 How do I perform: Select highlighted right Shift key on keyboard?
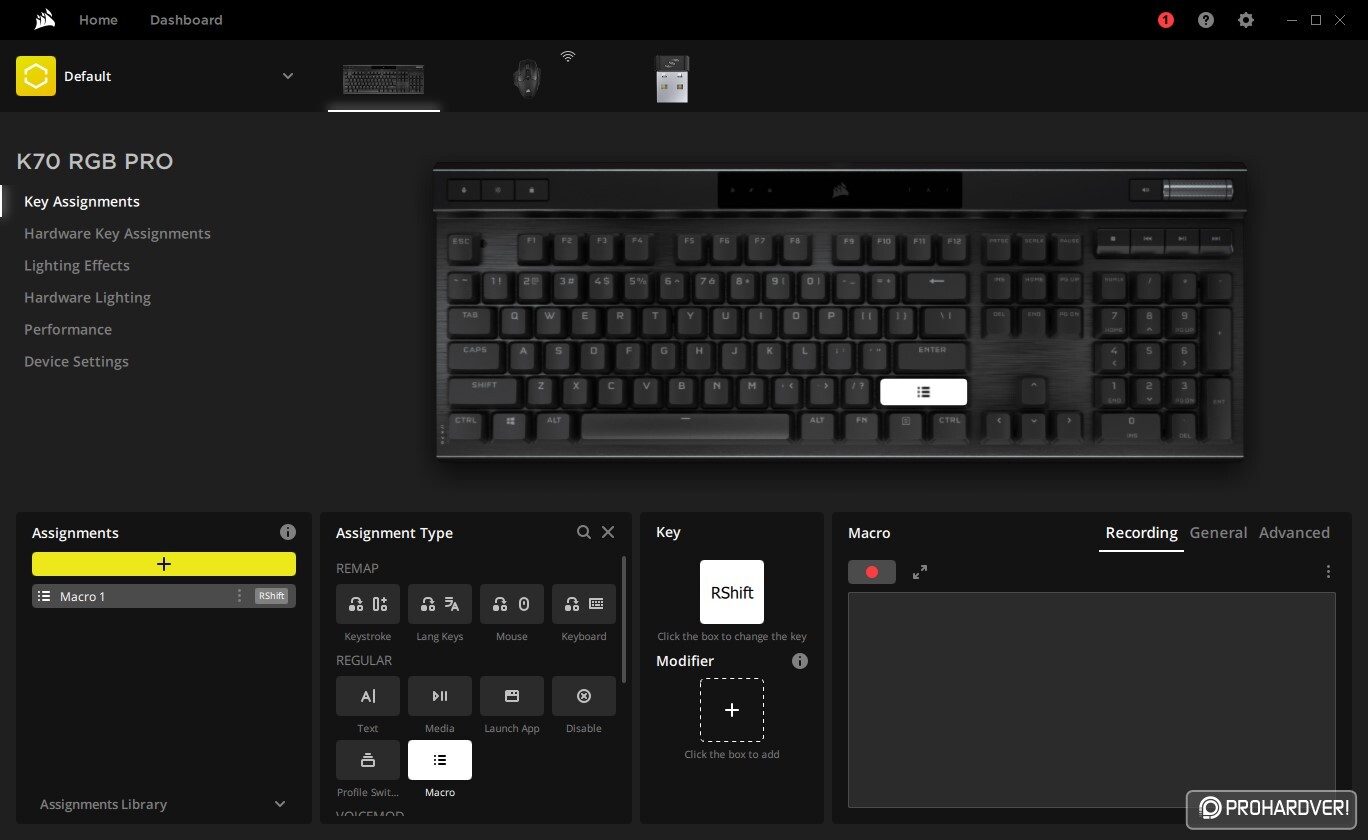924,392
